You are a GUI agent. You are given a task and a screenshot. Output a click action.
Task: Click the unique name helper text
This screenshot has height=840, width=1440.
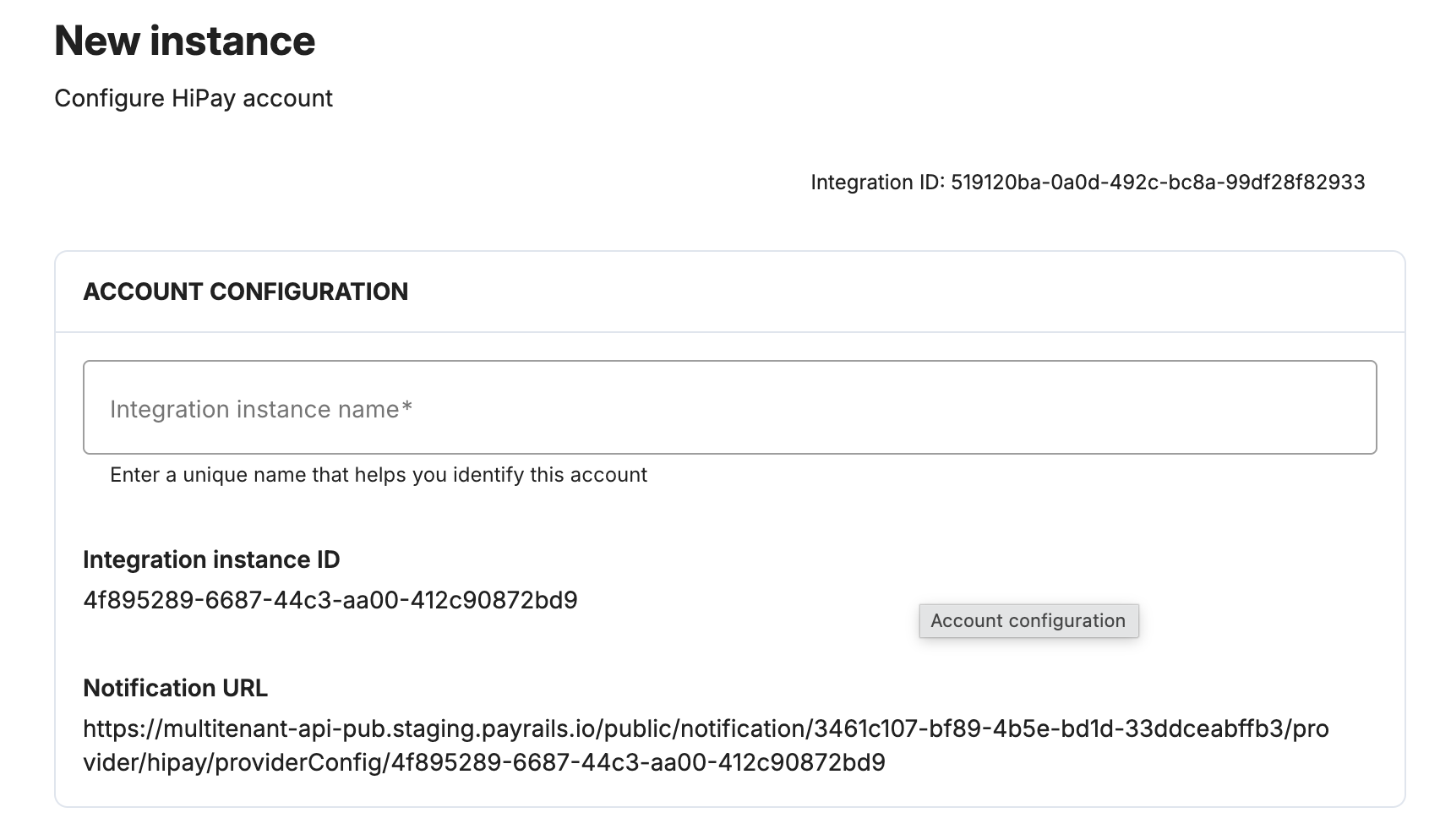379,475
